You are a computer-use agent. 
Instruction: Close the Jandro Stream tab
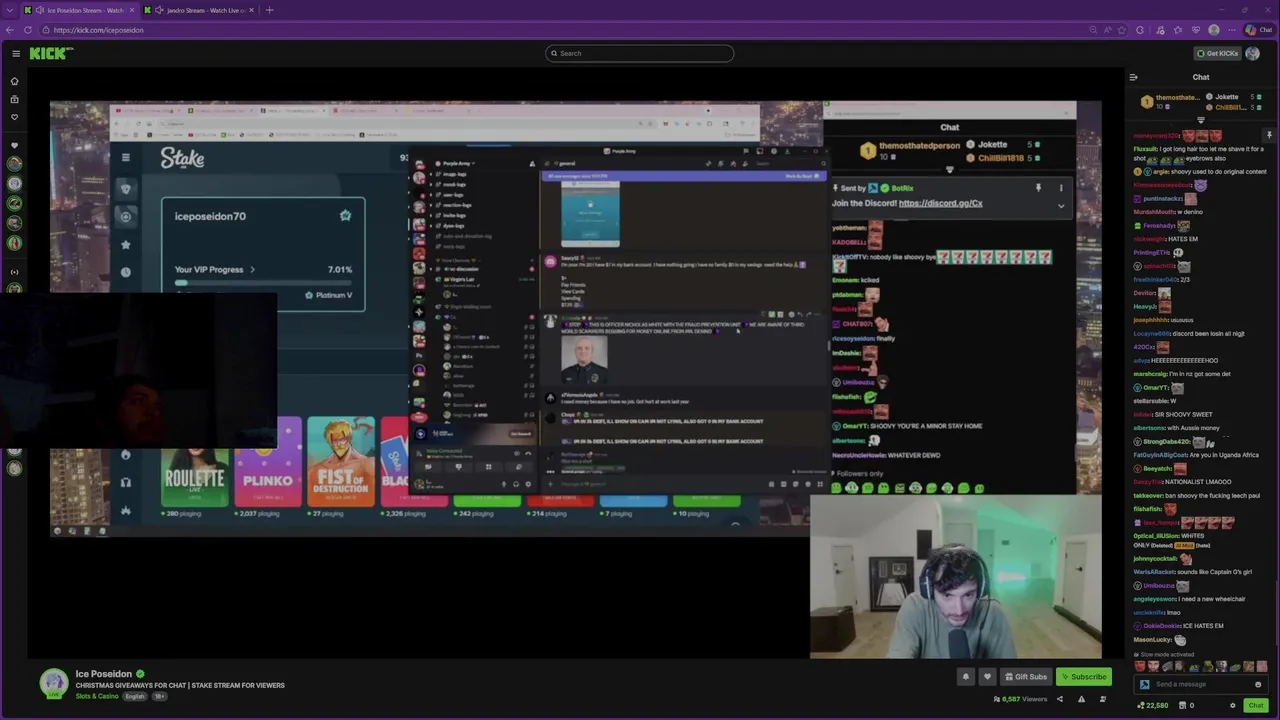(251, 10)
